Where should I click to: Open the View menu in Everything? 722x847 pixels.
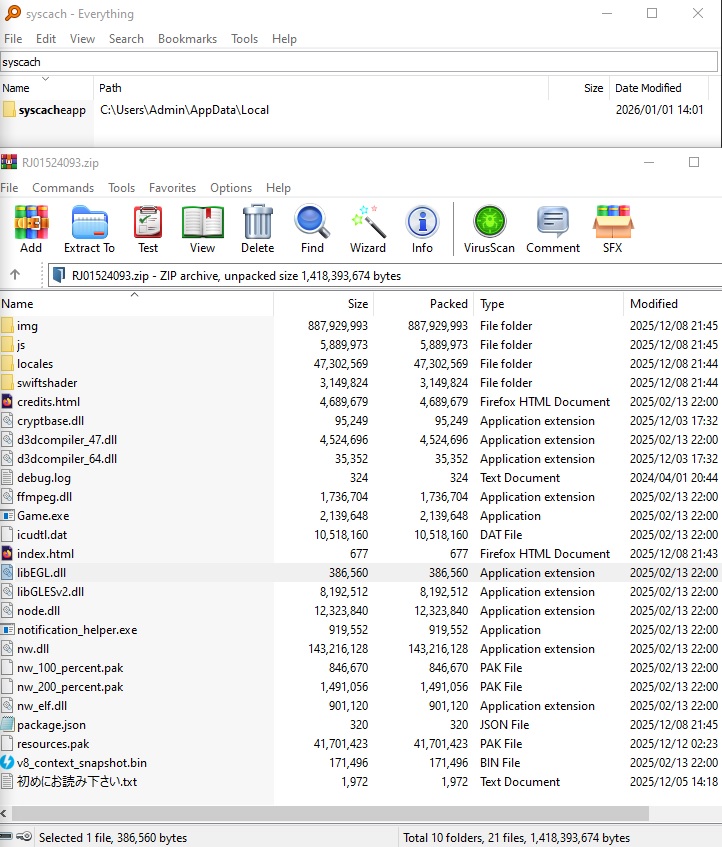tap(82, 39)
